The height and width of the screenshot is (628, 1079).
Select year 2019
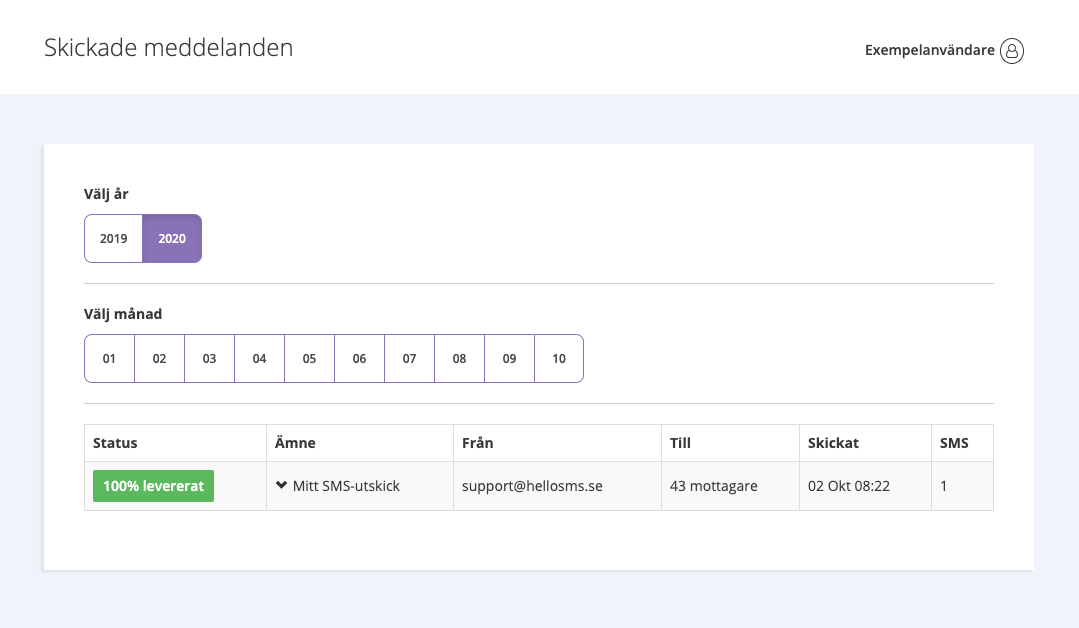click(x=114, y=239)
